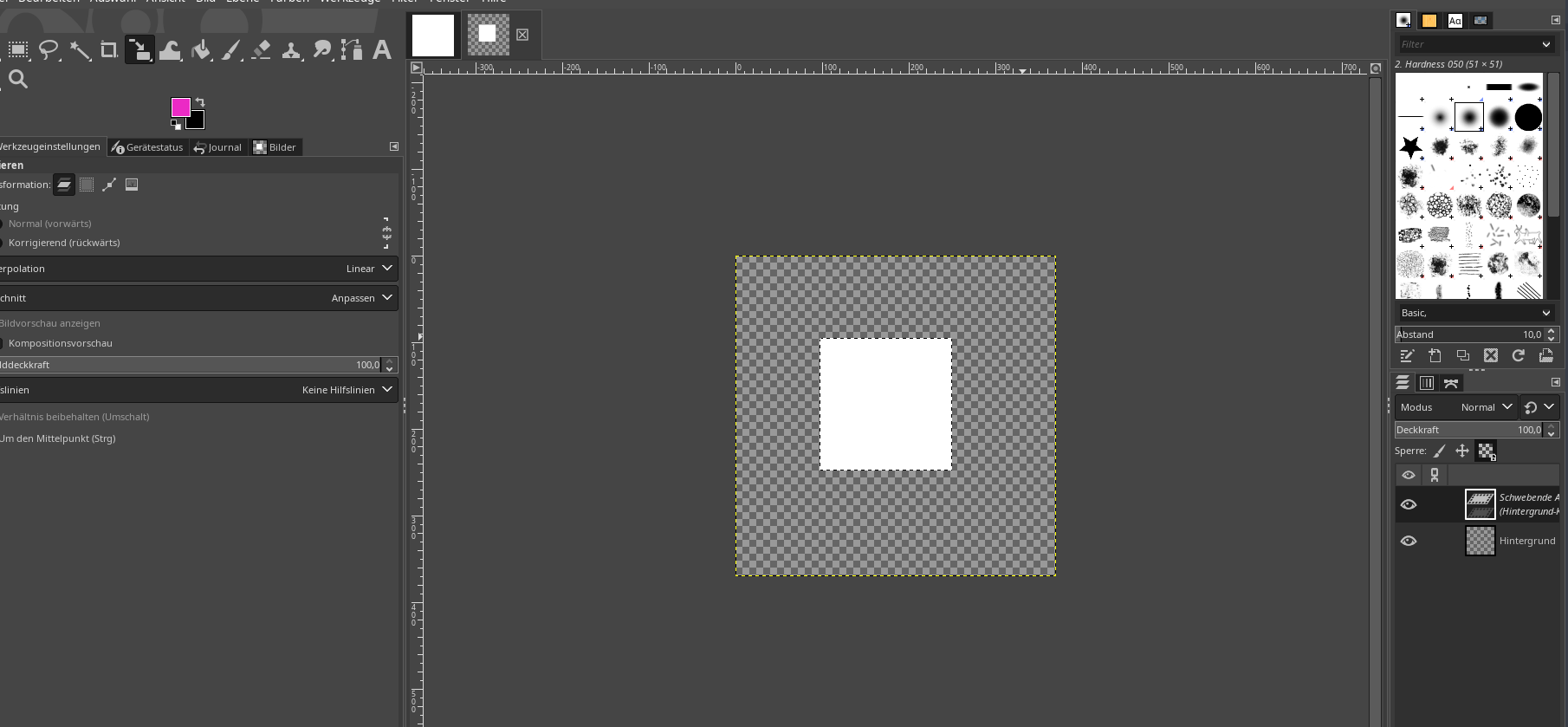Toggle visibility of the floating selection layer
Viewport: 1568px width, 727px height.
(x=1409, y=504)
